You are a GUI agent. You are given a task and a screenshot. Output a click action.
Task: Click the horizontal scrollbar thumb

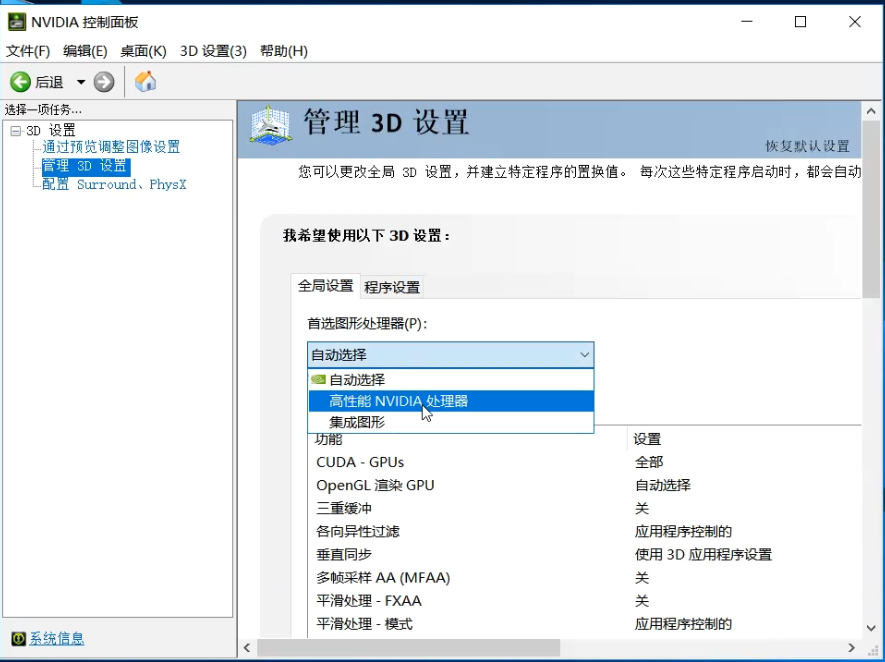(409, 647)
